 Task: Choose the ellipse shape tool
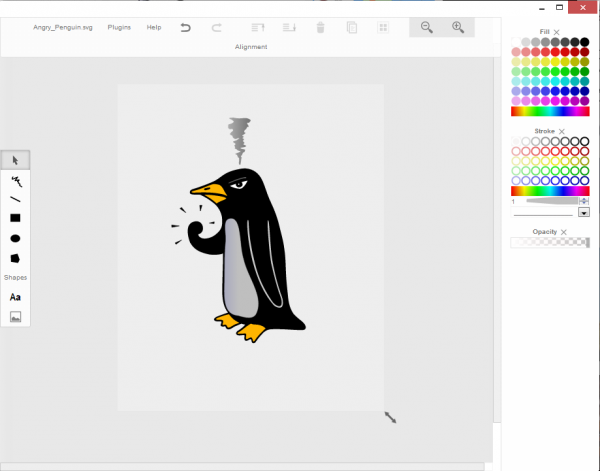point(15,238)
